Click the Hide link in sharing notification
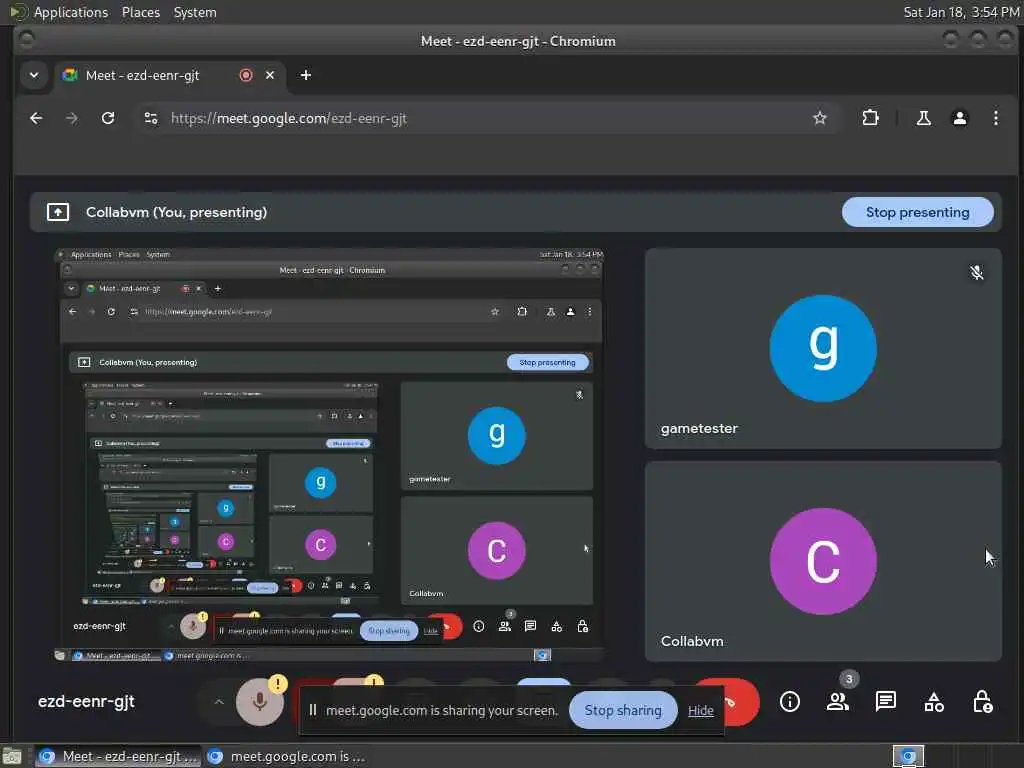 [701, 711]
